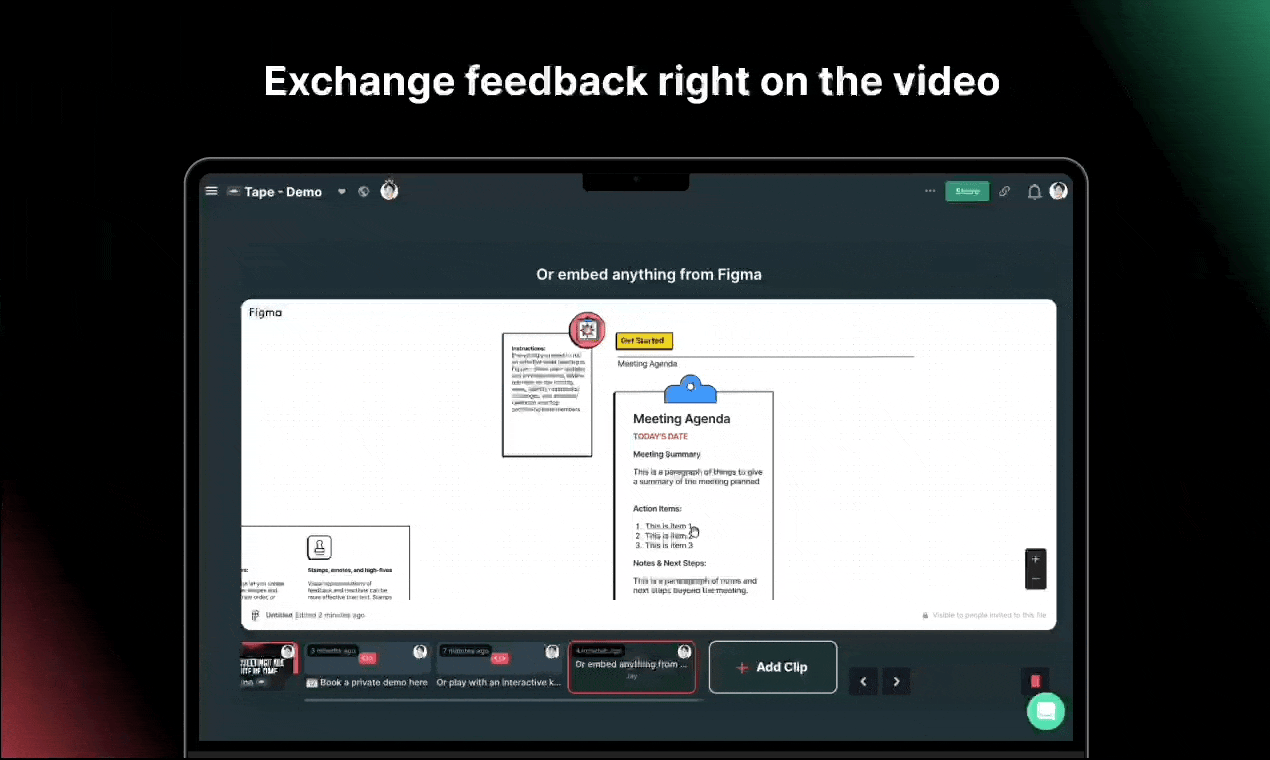Go to previous clip with left arrow
1270x760 pixels.
pyautogui.click(x=864, y=681)
